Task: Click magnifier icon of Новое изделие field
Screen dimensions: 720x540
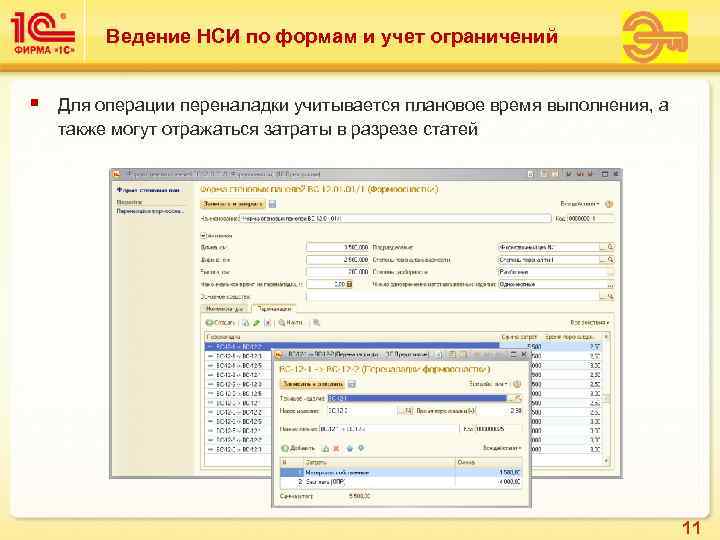Action: (x=409, y=411)
